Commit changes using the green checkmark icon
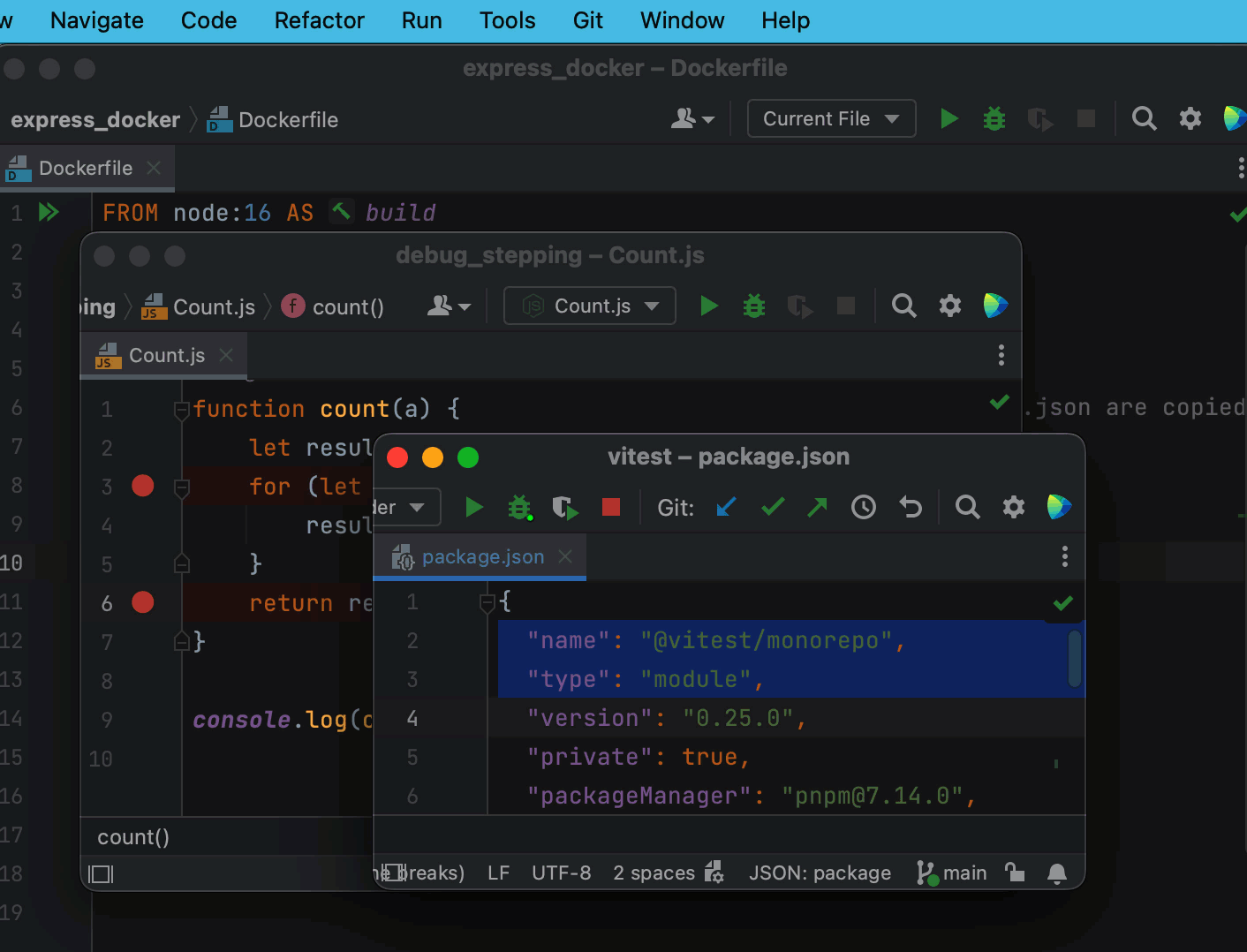 (x=772, y=507)
